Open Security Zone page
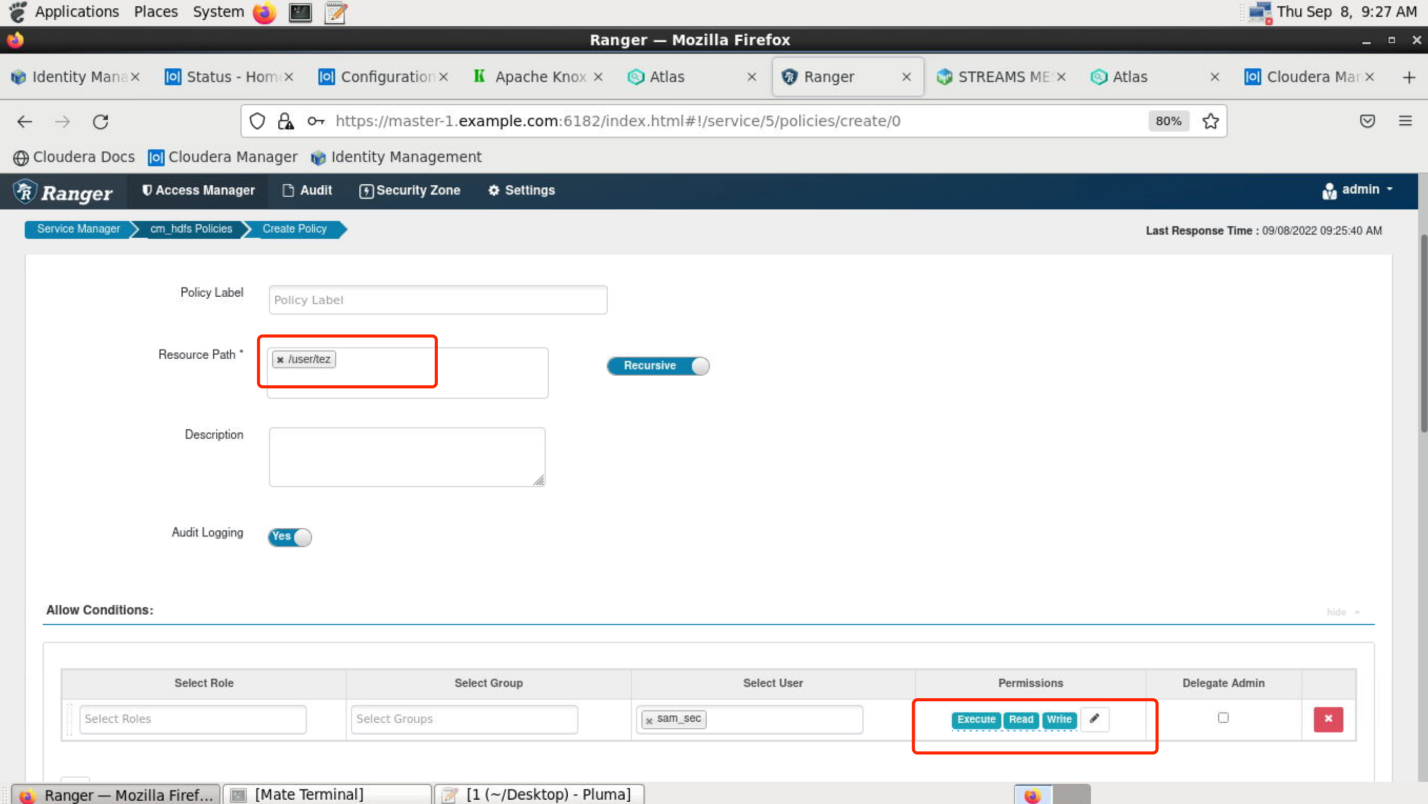This screenshot has width=1428, height=804. click(410, 190)
